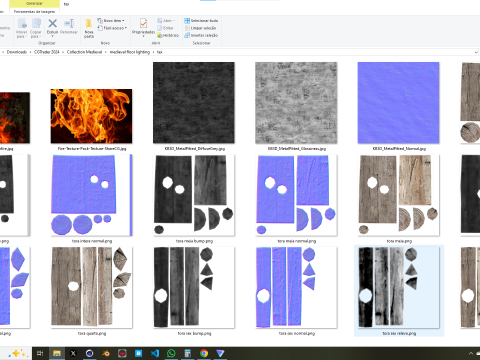Screen dimensions: 480x360
Task: Select the KB3D_MetalPitted_Normal blue thumbnail
Action: pyautogui.click(x=398, y=103)
